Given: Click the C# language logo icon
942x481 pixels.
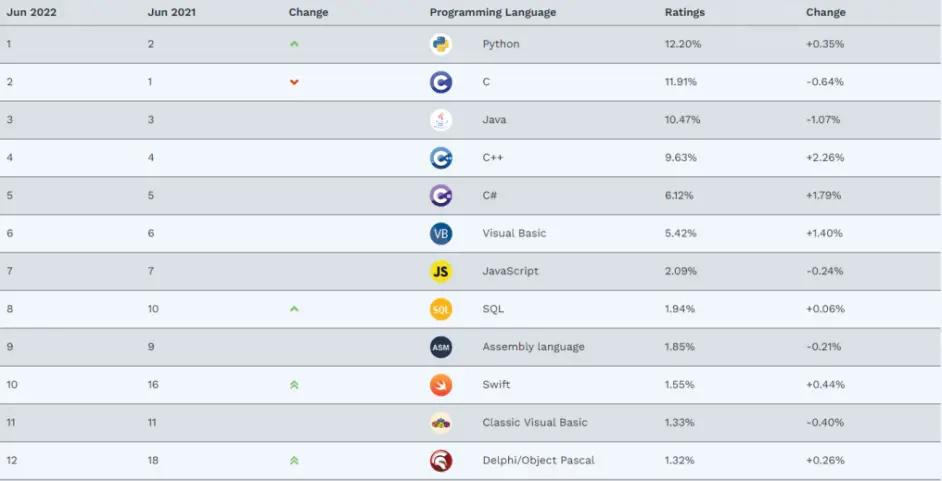Looking at the screenshot, I should [x=441, y=195].
